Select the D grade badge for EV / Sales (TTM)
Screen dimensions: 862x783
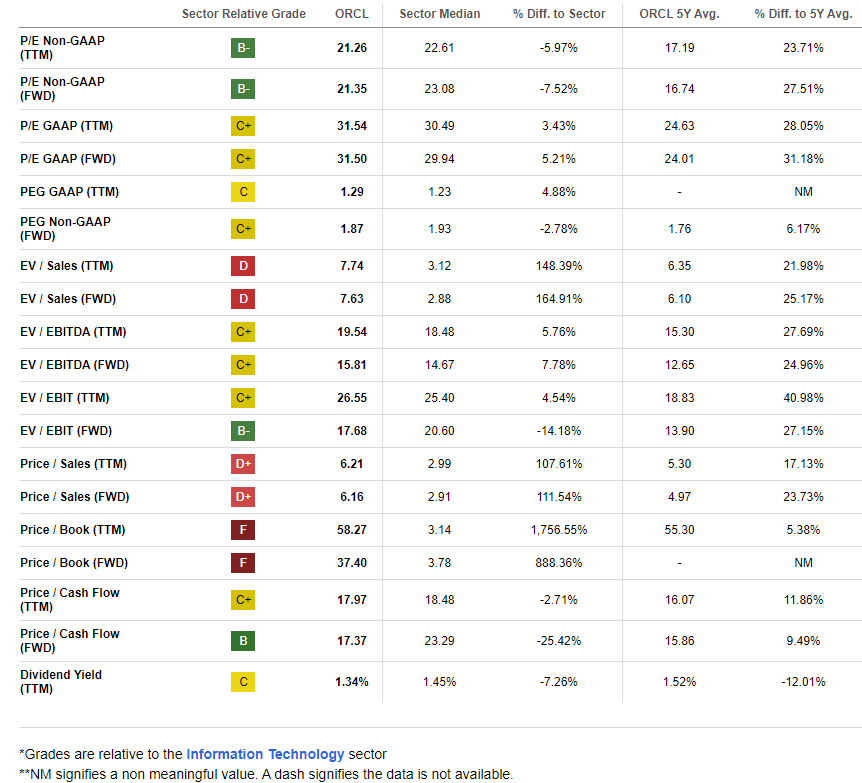(243, 266)
